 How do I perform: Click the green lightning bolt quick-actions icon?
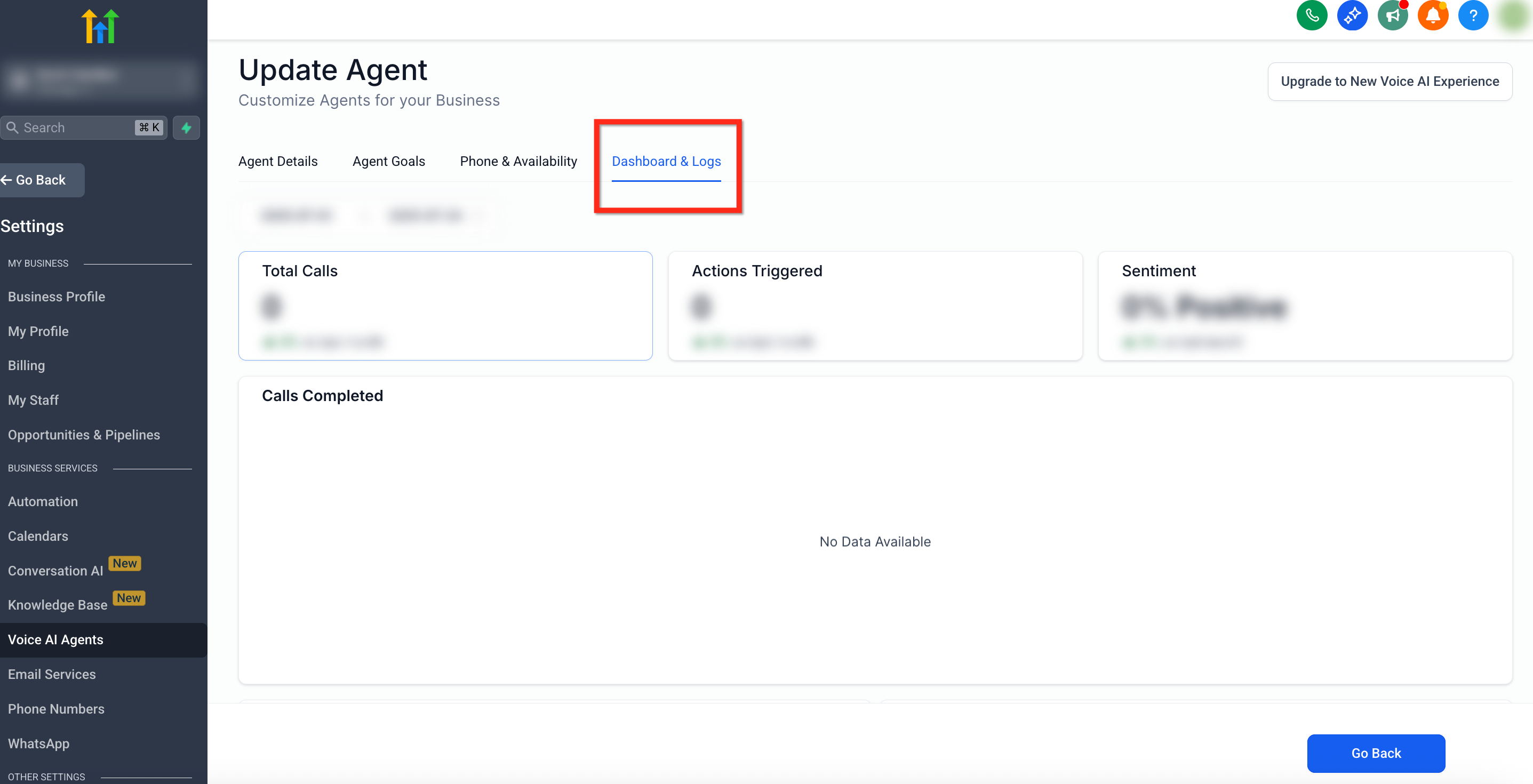coord(186,128)
